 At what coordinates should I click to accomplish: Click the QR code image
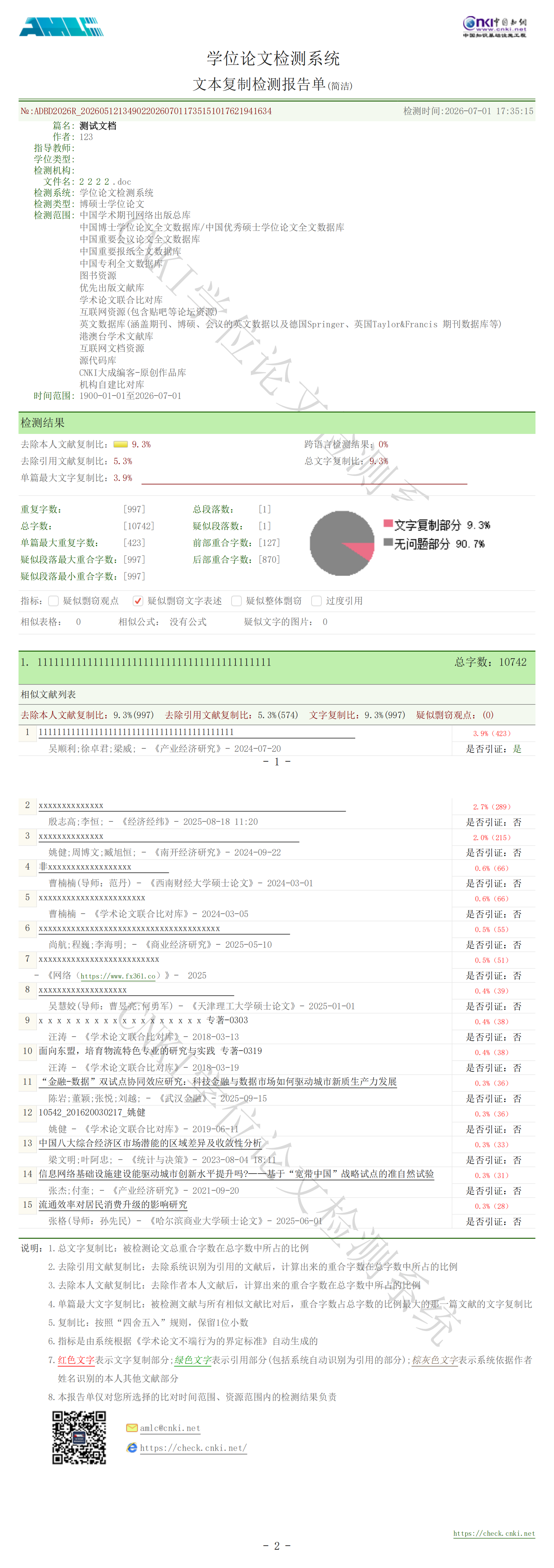[79, 1437]
